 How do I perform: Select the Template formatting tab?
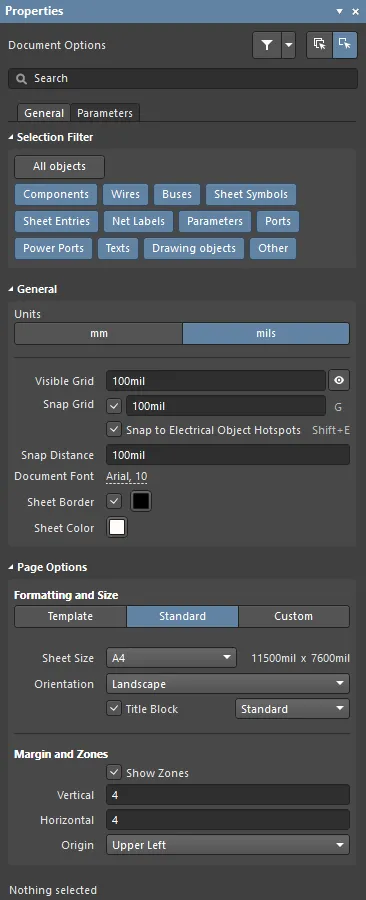coord(70,616)
